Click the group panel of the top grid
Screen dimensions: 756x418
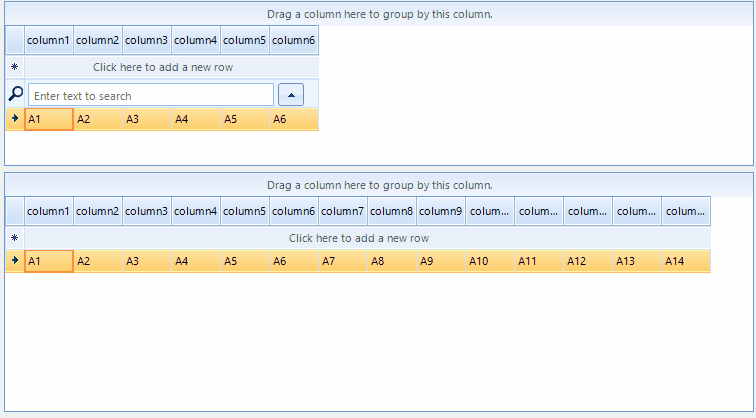pyautogui.click(x=379, y=15)
